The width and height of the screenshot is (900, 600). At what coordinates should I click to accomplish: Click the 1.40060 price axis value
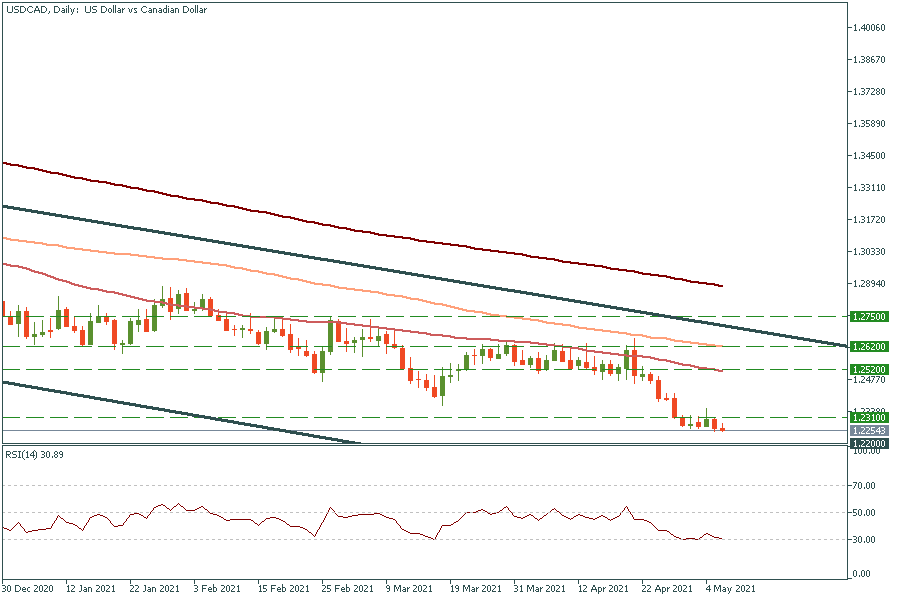tap(867, 28)
